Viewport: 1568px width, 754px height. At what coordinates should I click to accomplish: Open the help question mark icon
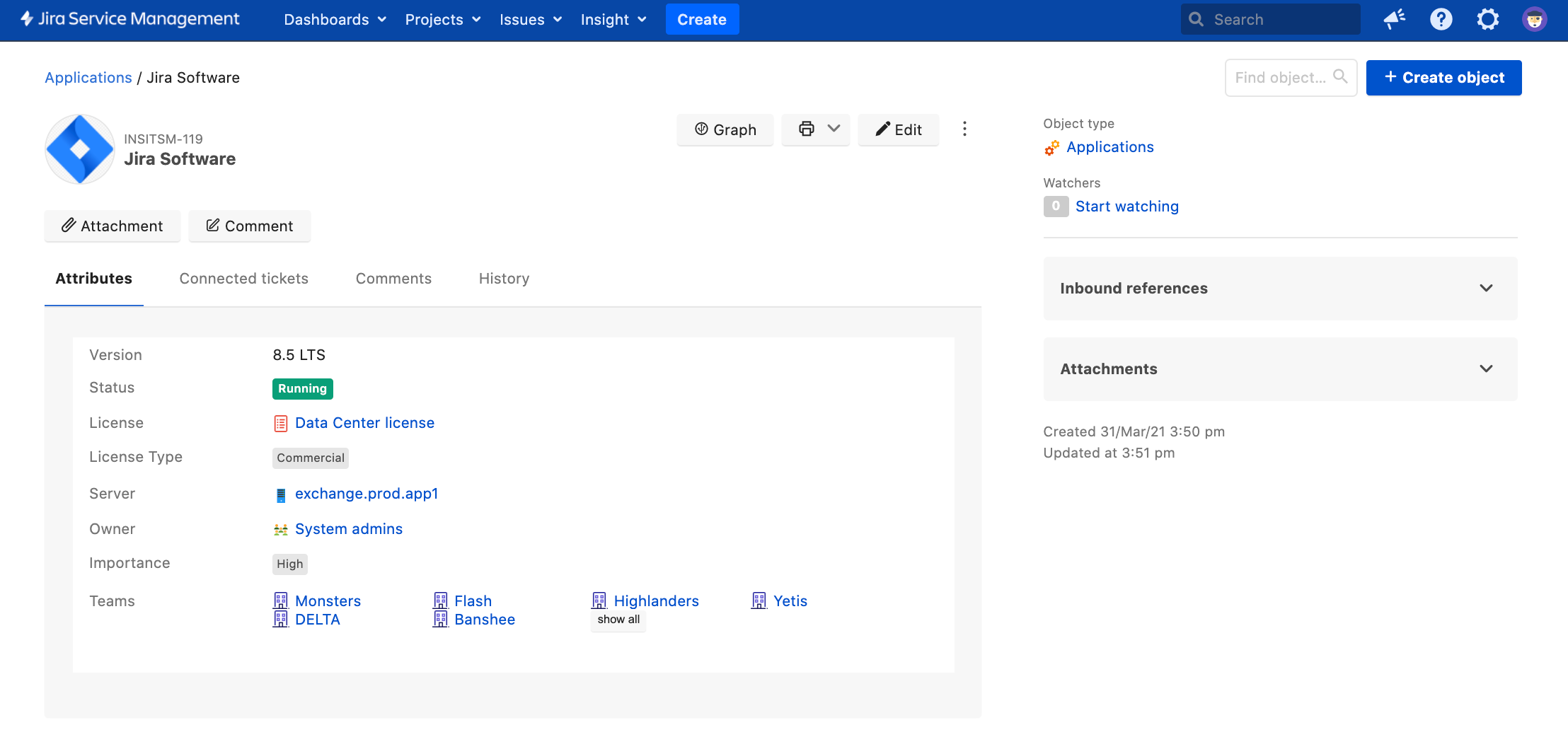[1441, 19]
